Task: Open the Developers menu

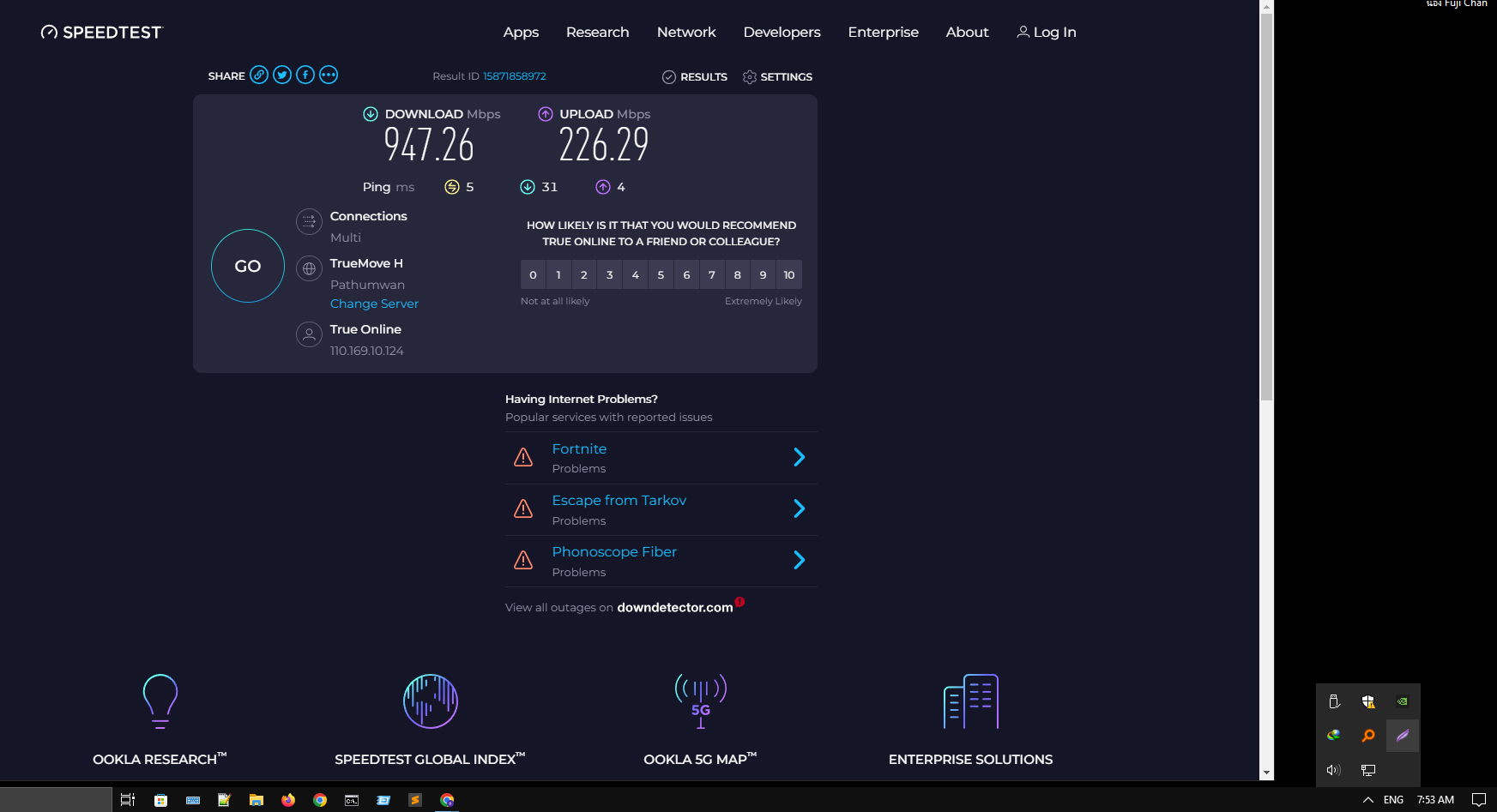Action: click(782, 32)
